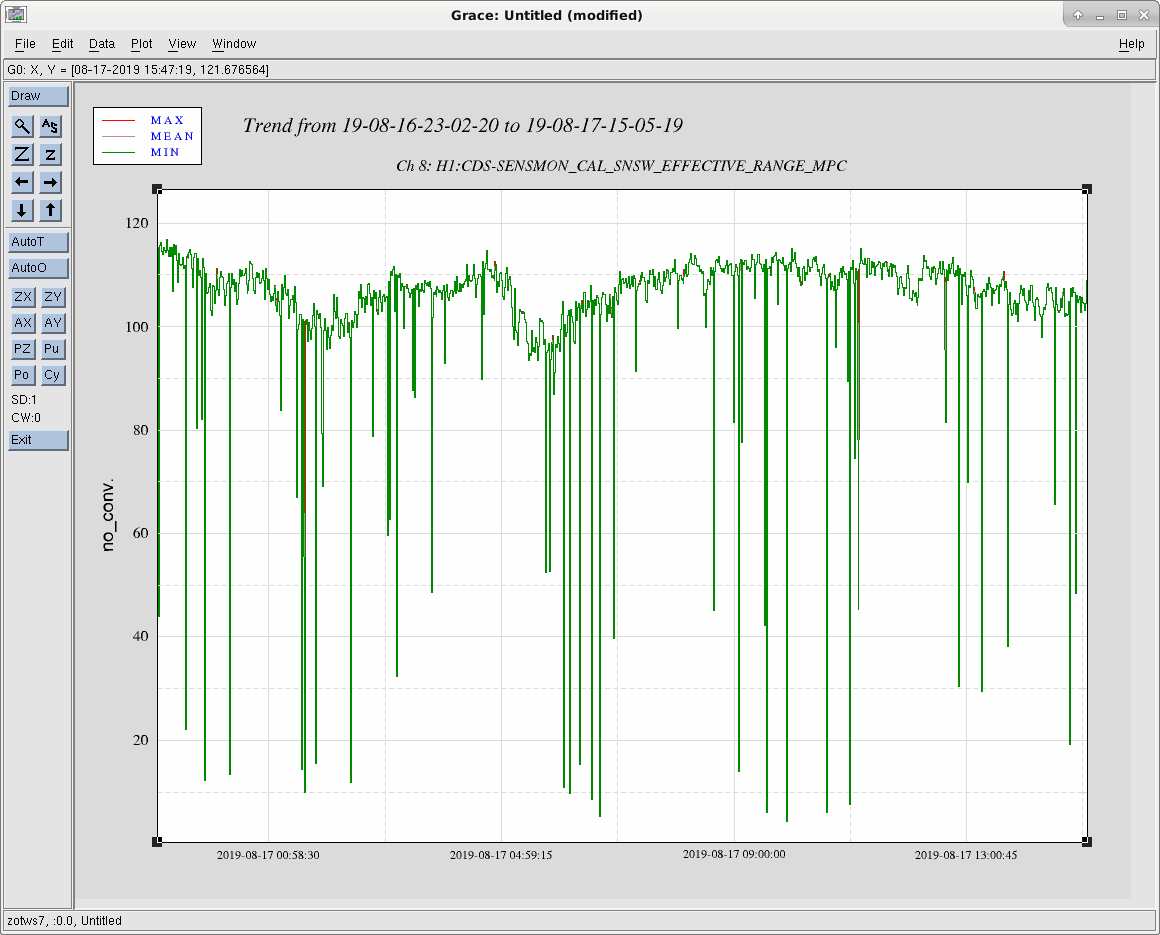Screen dimensions: 1160x935
Task: Click the top-right graph frame handle
Action: pos(1087,189)
